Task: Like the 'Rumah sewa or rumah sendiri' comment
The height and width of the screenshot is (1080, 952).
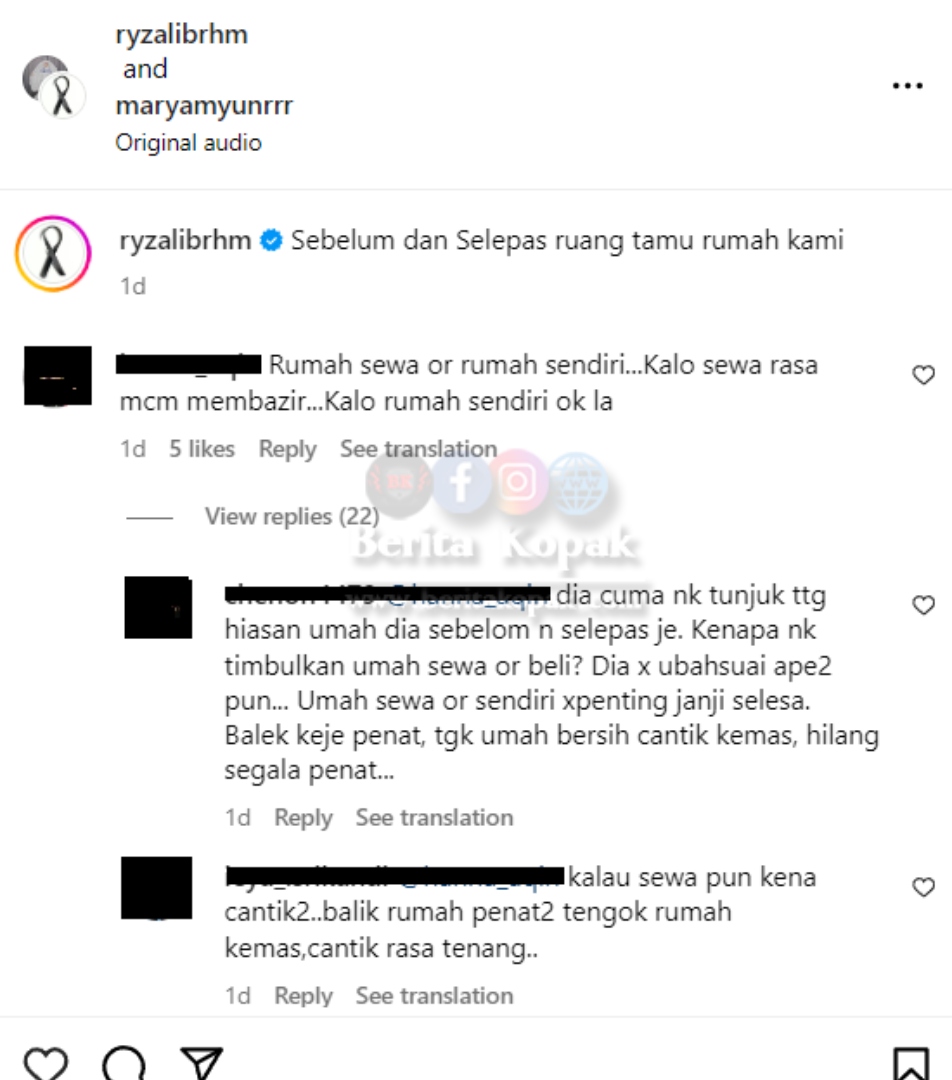Action: click(923, 375)
